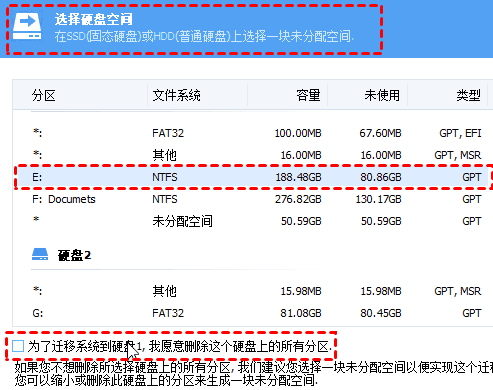Click the 80.45GB unused value
This screenshot has height=390, width=493.
381,313
